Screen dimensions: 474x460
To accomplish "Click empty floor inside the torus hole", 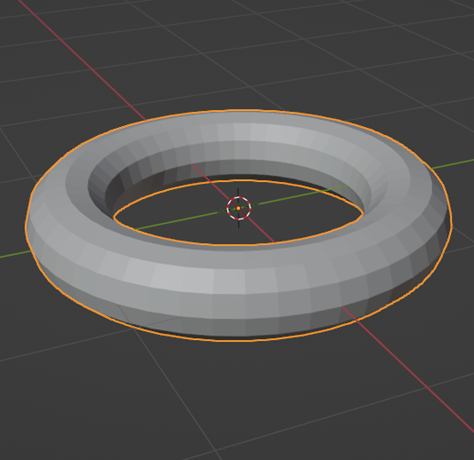I will click(x=187, y=207).
